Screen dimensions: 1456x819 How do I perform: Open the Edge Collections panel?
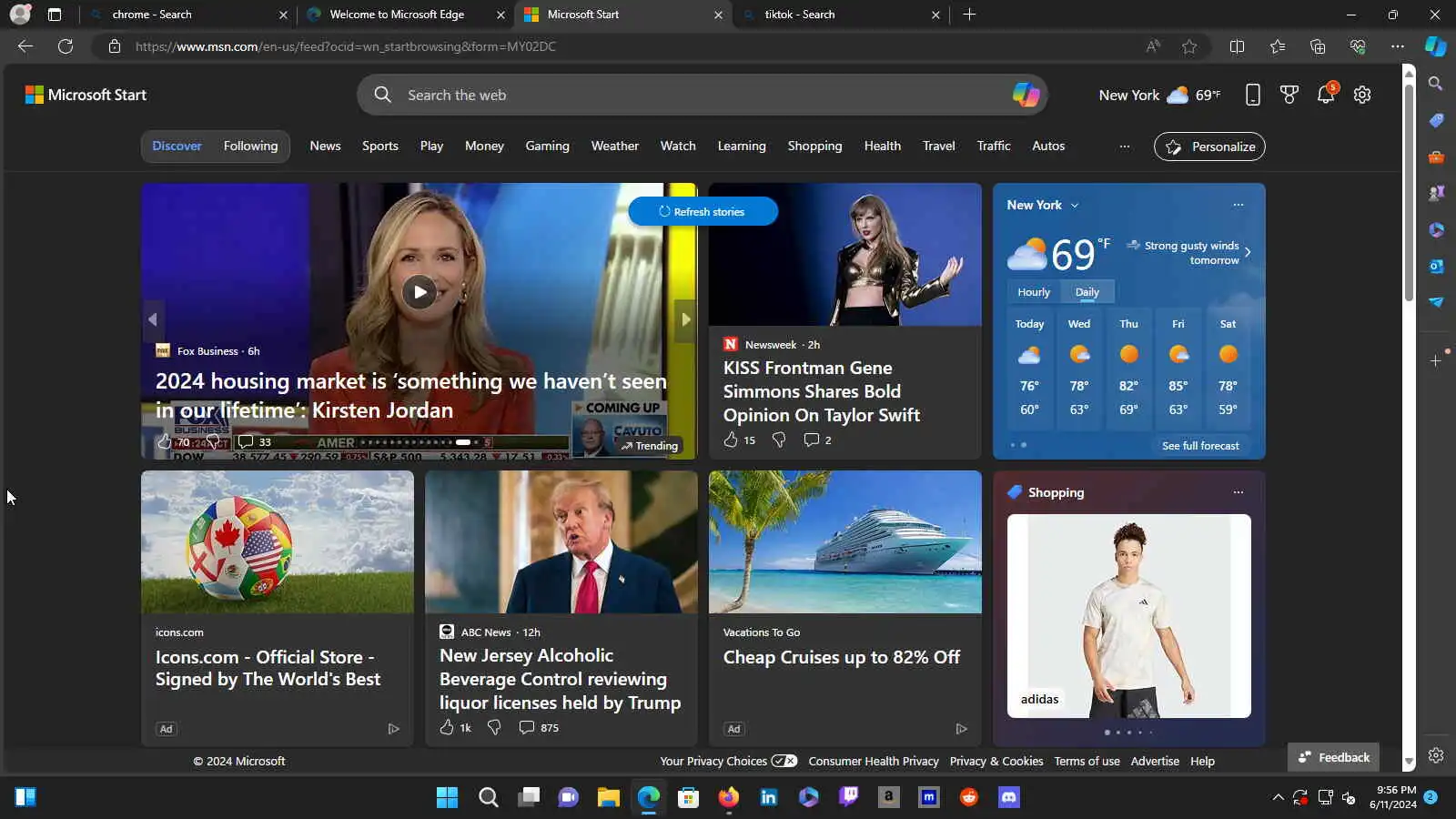click(x=1318, y=46)
